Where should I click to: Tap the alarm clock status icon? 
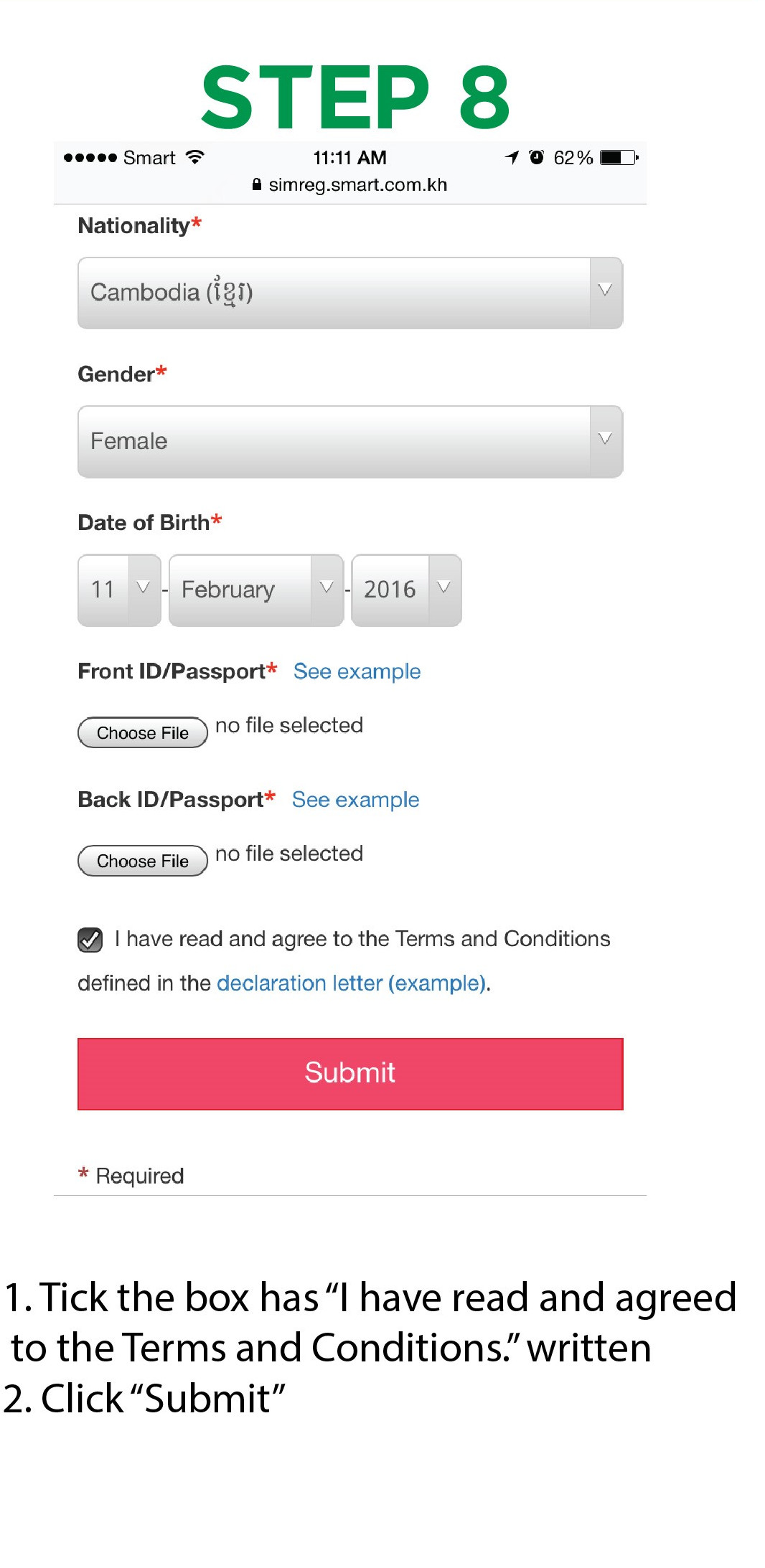[536, 157]
